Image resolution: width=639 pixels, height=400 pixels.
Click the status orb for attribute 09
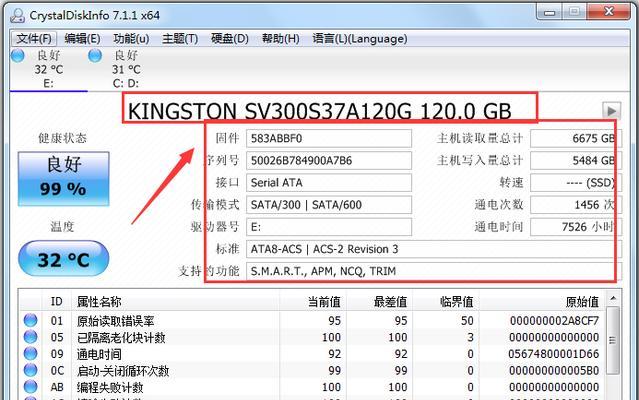[30, 354]
